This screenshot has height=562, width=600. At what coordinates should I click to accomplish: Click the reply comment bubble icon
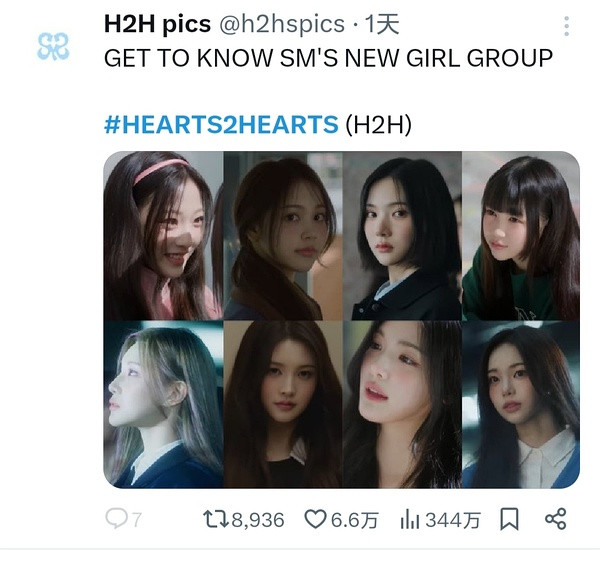tap(116, 519)
